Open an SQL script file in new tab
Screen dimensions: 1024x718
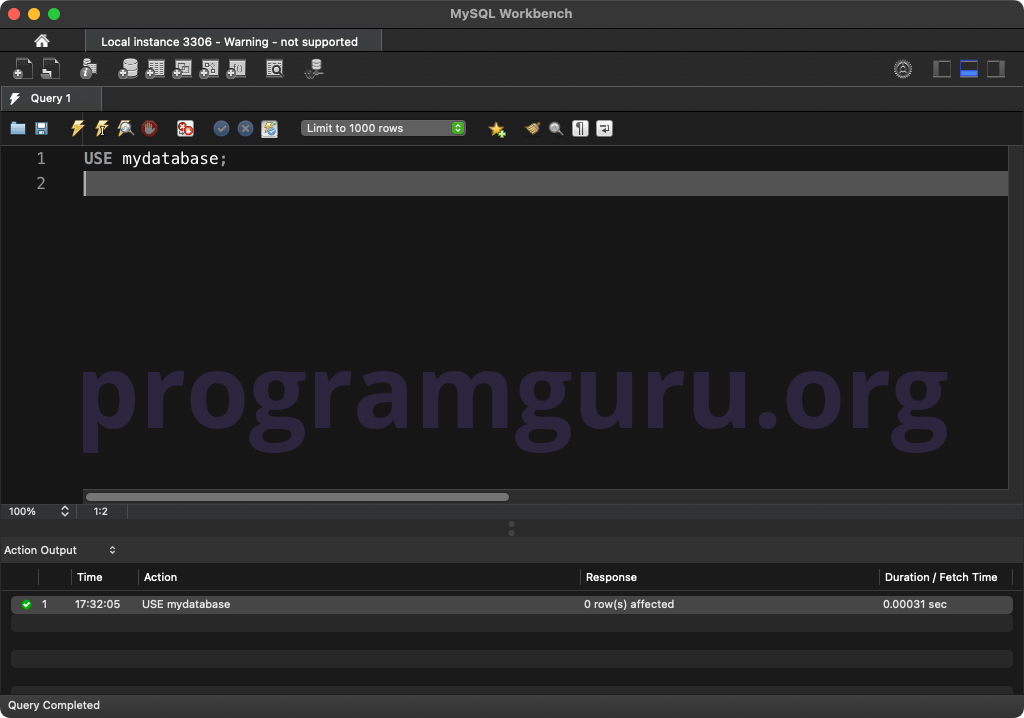click(51, 69)
